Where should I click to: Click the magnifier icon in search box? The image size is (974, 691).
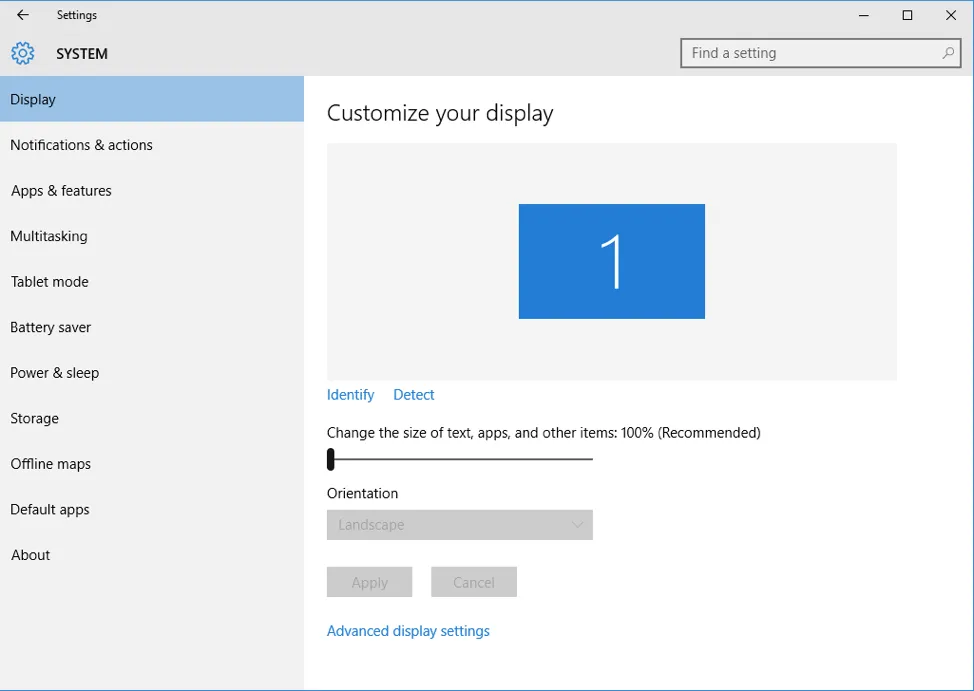point(948,52)
